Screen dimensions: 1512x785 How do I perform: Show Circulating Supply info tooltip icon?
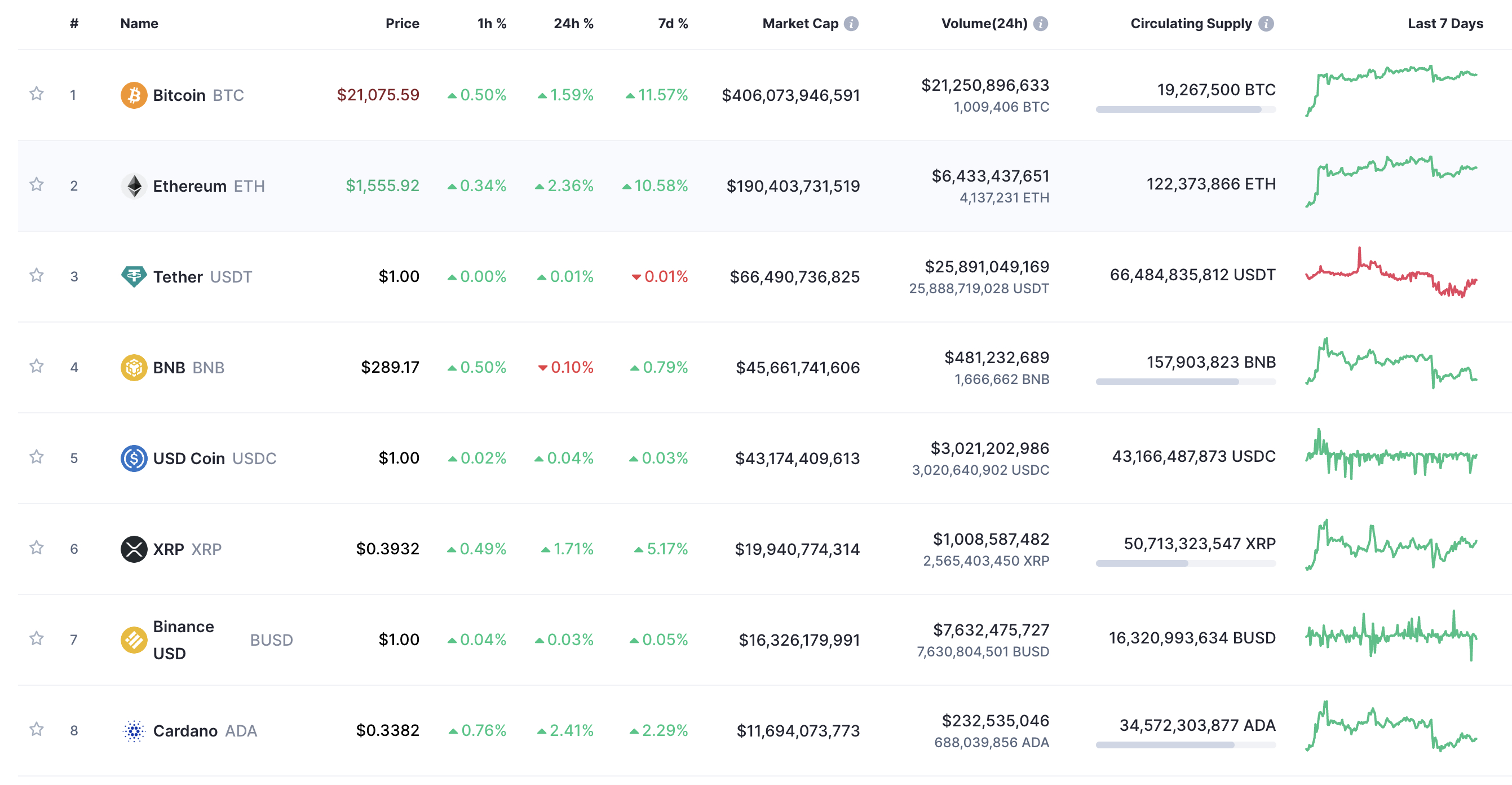click(1267, 24)
